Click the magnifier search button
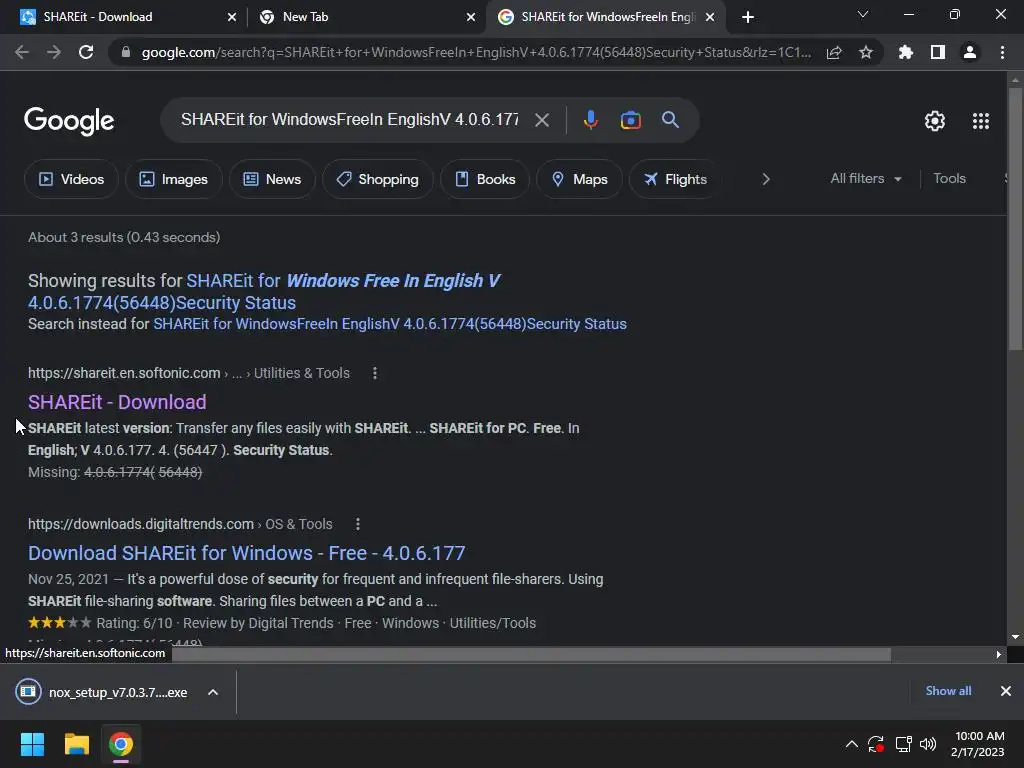 tap(670, 120)
